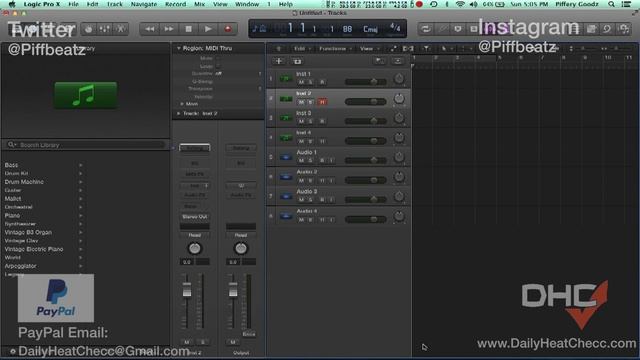The height and width of the screenshot is (360, 640).
Task: Expand the Bass category in Library
Action: click(80, 165)
